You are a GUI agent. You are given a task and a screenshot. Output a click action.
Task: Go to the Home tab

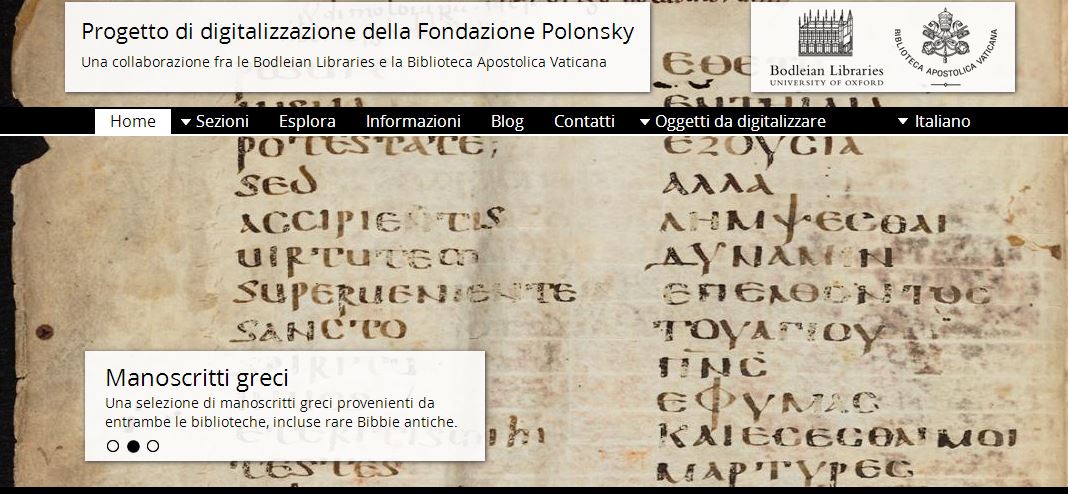[133, 121]
